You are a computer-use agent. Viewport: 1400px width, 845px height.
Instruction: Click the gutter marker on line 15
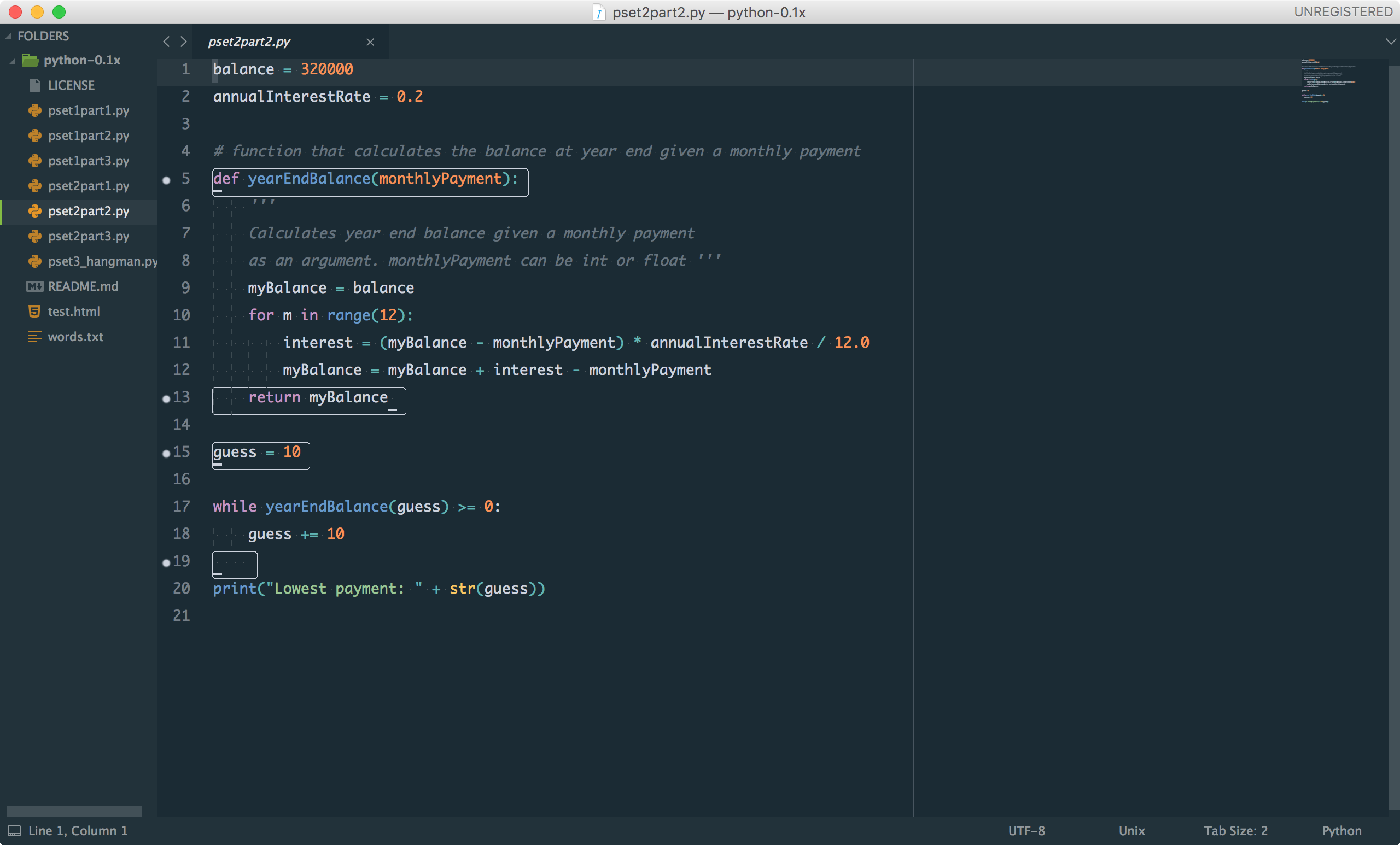pos(166,453)
